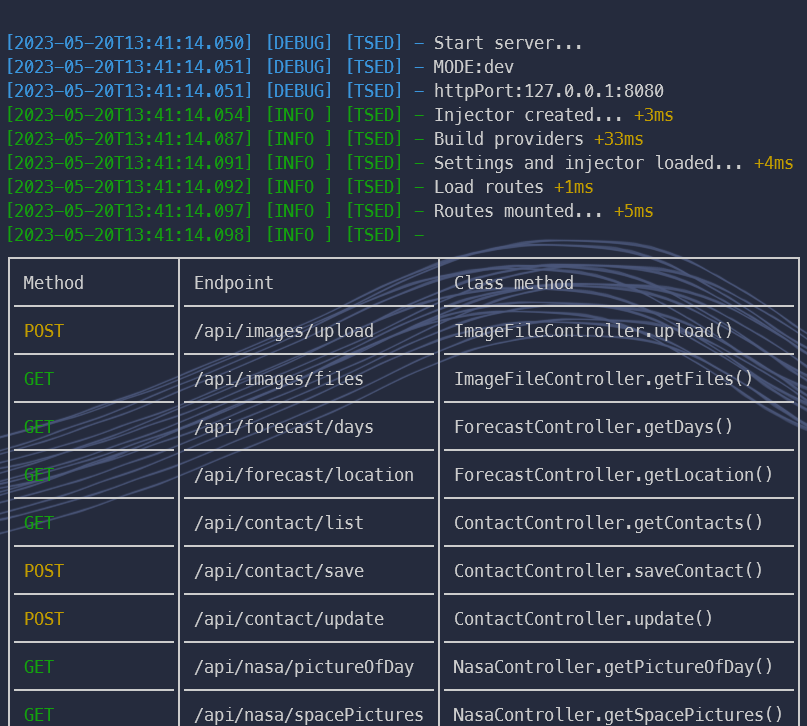The width and height of the screenshot is (807, 726).
Task: Select the MODE:dev log entry
Action: (x=473, y=67)
